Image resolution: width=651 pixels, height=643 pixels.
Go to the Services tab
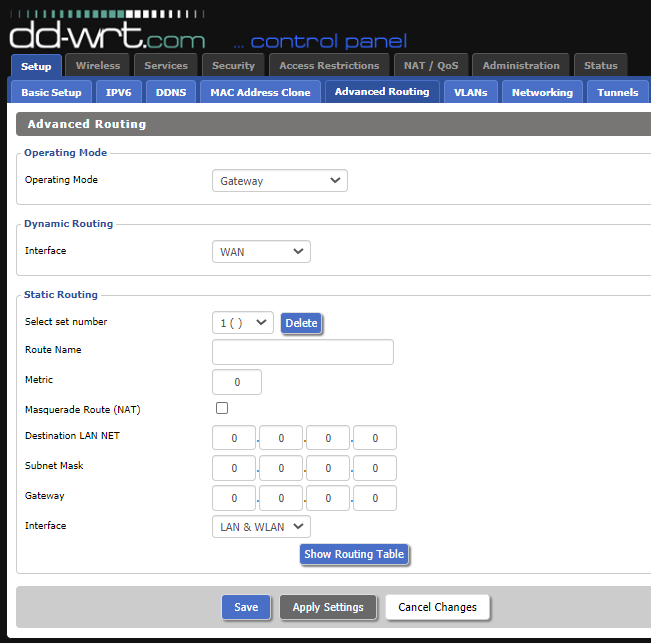(x=166, y=65)
